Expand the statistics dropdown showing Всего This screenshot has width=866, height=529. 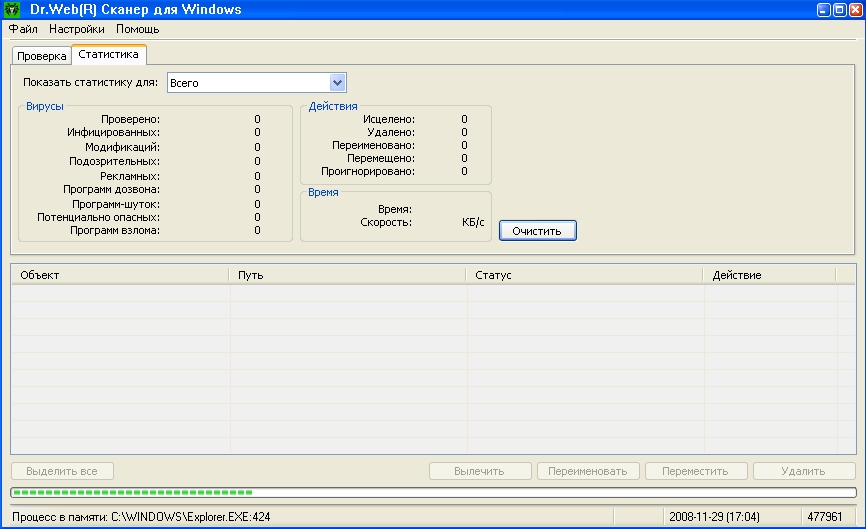337,83
